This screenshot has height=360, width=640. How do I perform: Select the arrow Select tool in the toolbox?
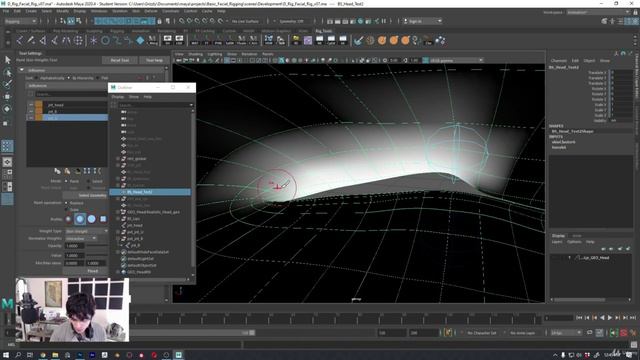7,60
